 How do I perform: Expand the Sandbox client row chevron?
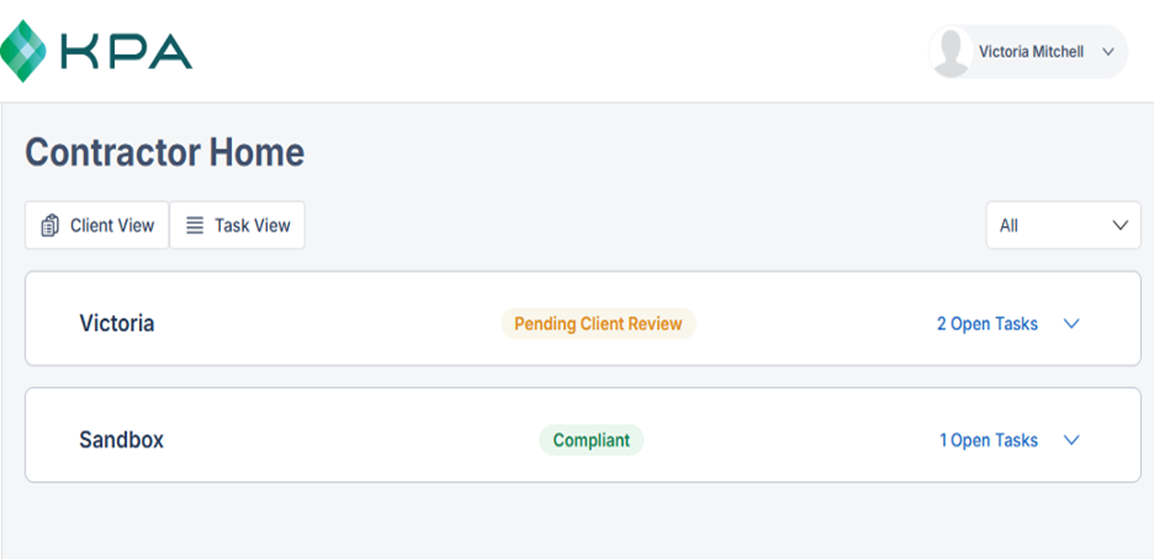point(1072,440)
